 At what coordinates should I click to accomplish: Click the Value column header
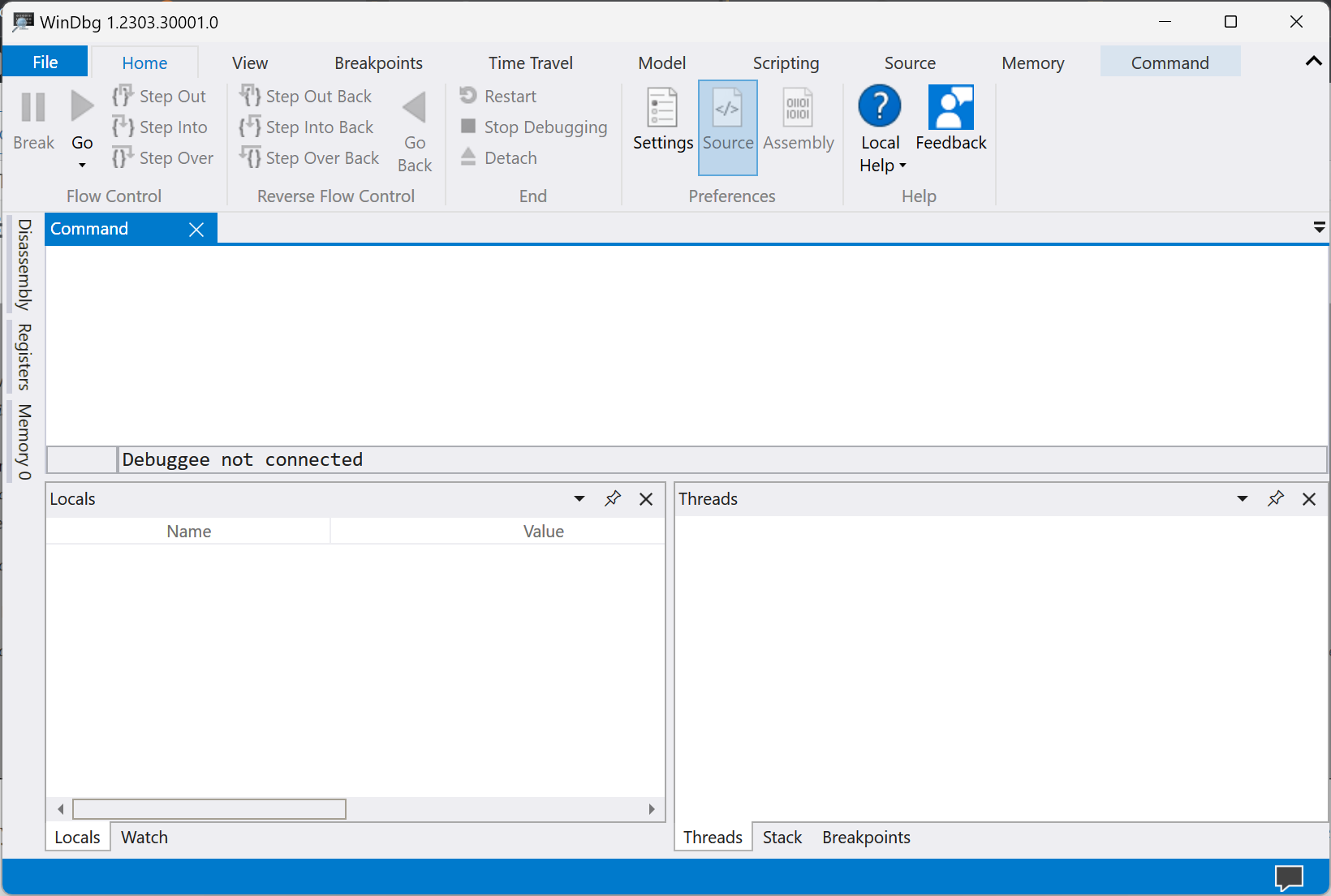point(543,532)
